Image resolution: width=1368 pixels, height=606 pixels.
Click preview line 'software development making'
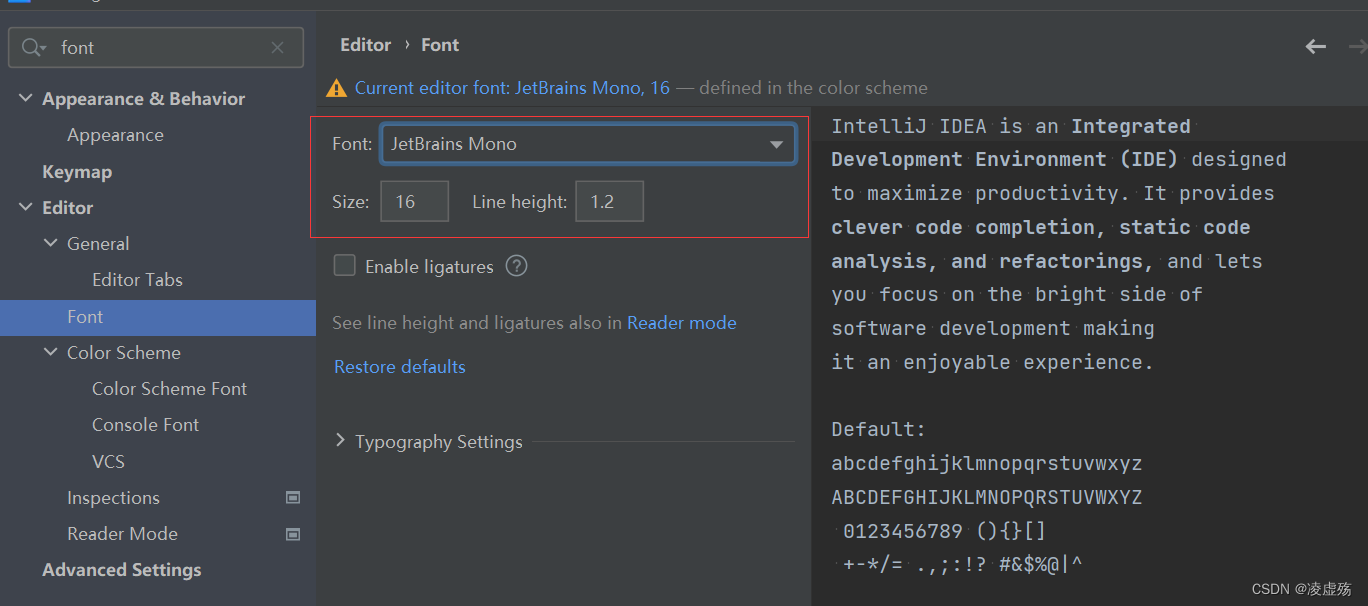[993, 329]
